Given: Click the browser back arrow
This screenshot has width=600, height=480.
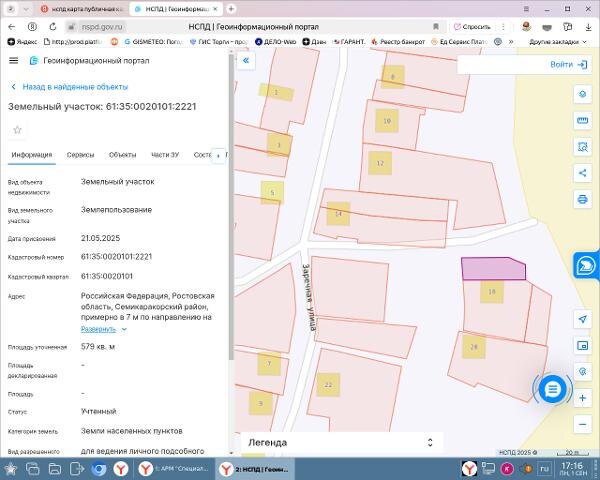Looking at the screenshot, I should click(12, 27).
